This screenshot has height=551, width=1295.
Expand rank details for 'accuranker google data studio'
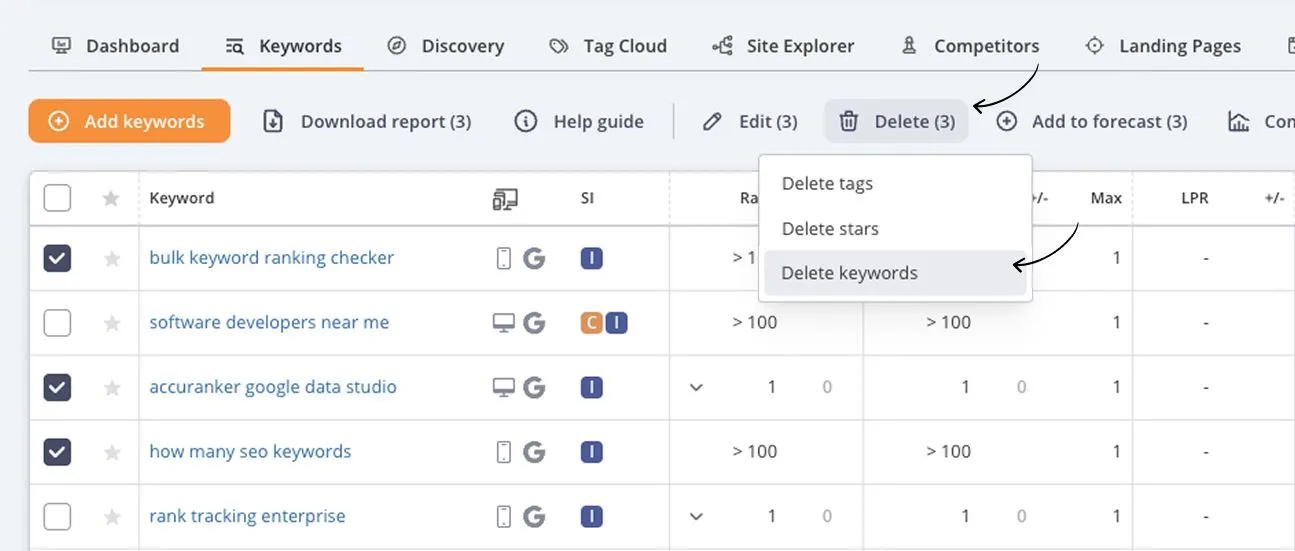coord(697,387)
